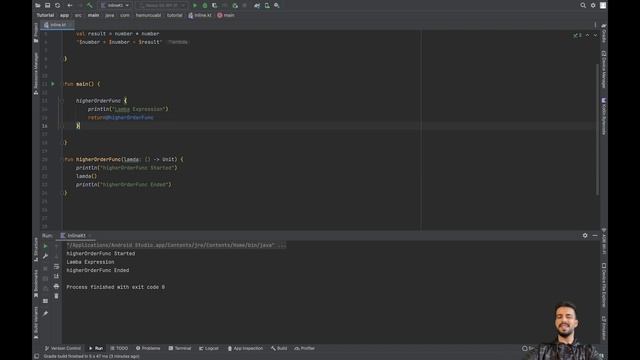
Task: Open IDE settings gear at top right
Action: pos(593,5)
